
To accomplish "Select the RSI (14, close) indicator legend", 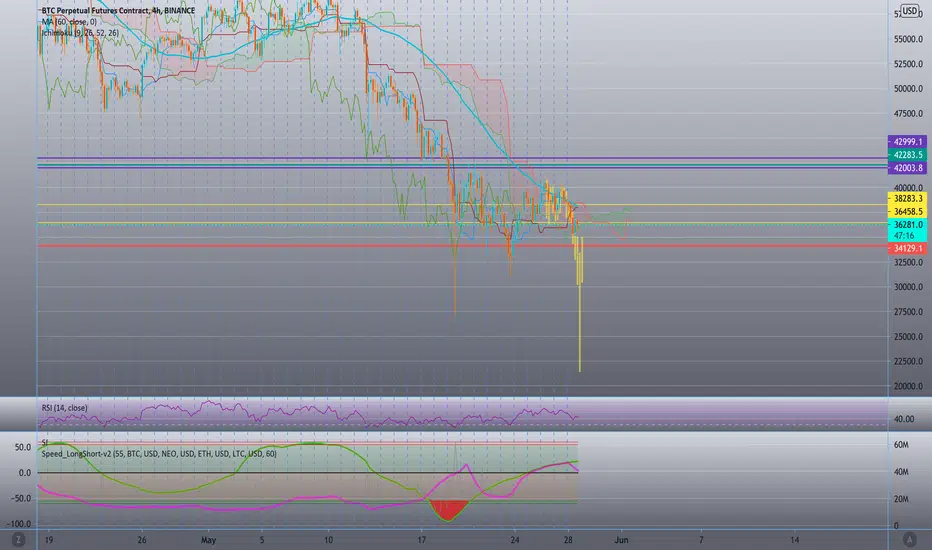I will (64, 408).
